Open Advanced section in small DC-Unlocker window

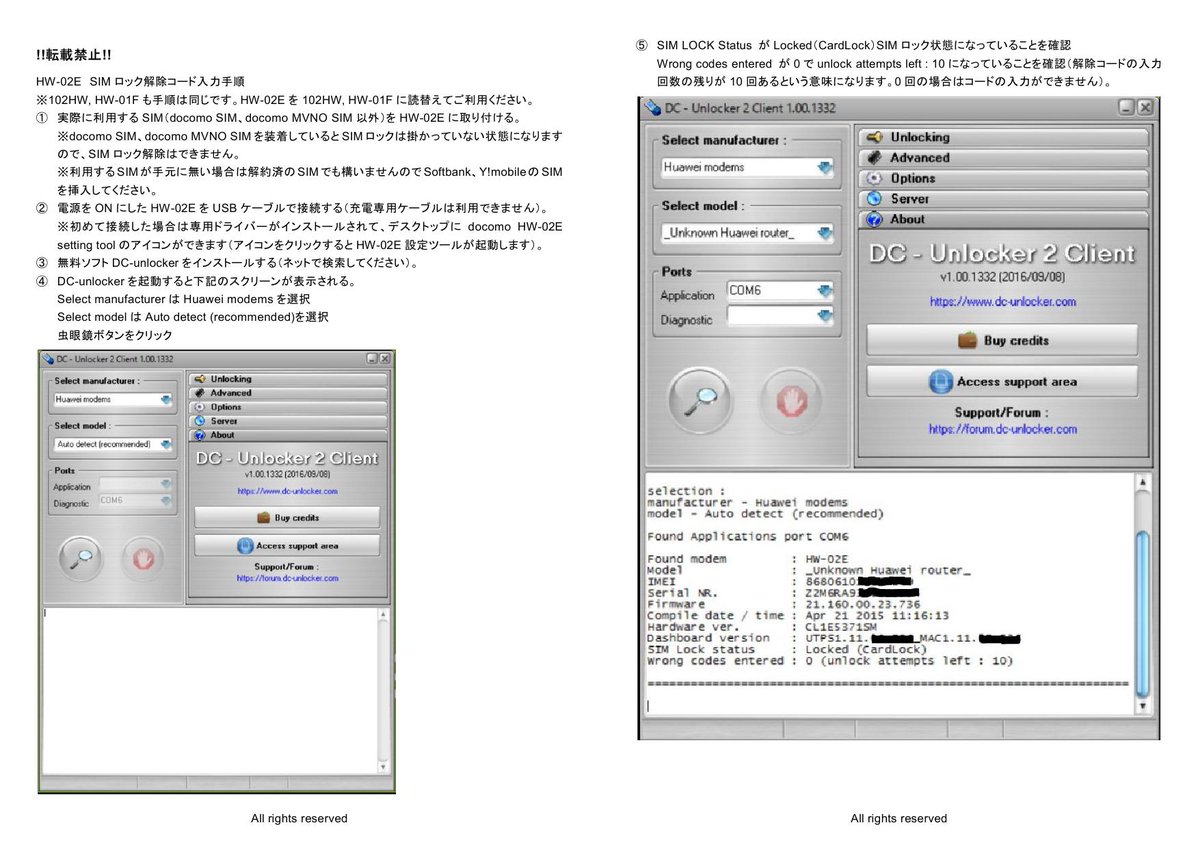pyautogui.click(x=287, y=393)
